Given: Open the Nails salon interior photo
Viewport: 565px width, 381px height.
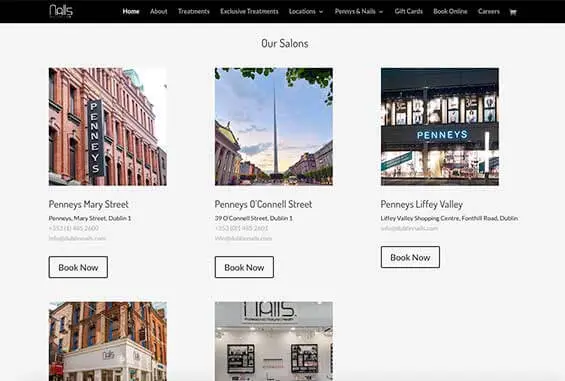Looking at the screenshot, I should [274, 341].
